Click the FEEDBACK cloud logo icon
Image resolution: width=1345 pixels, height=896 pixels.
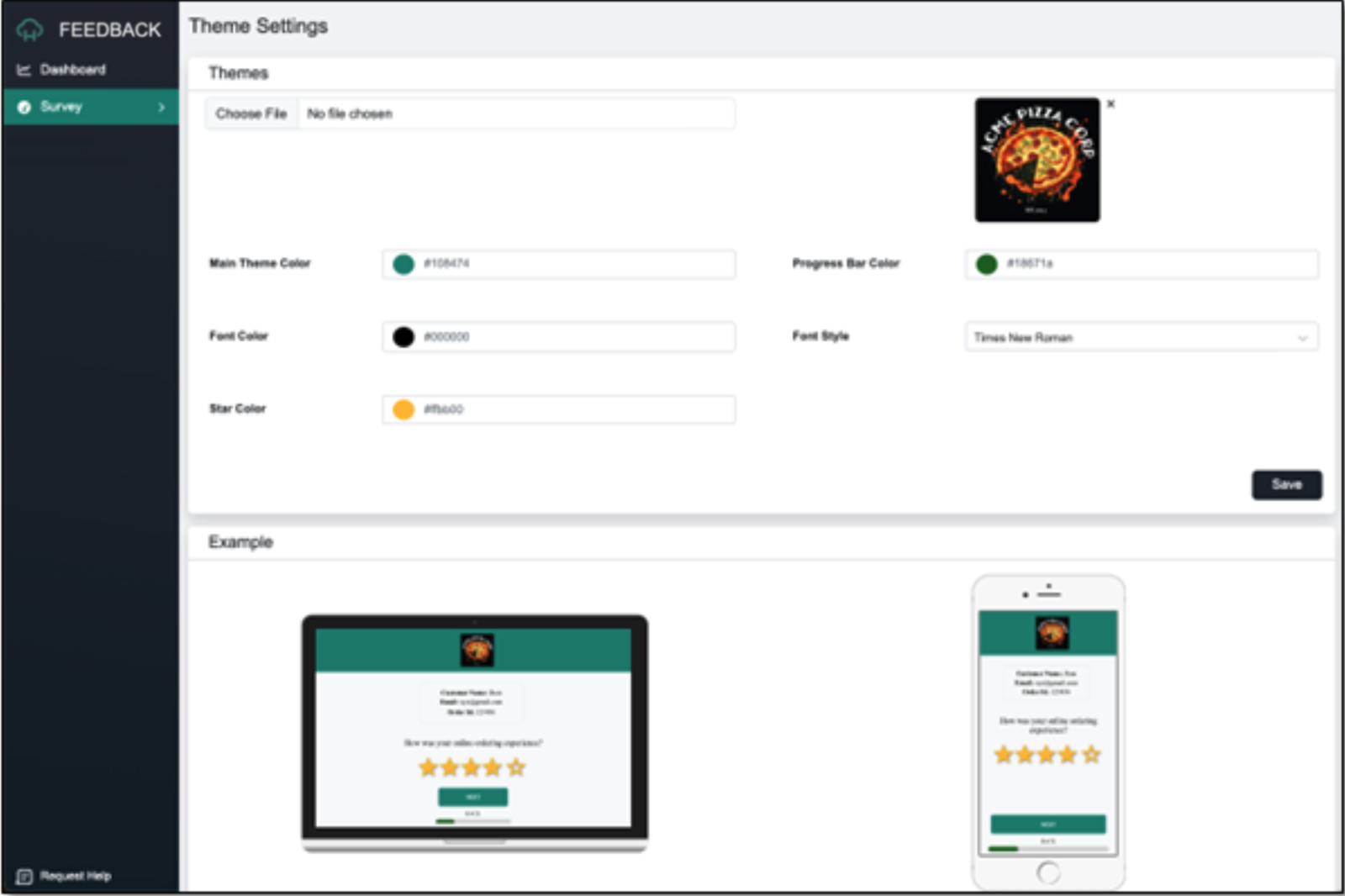[29, 29]
